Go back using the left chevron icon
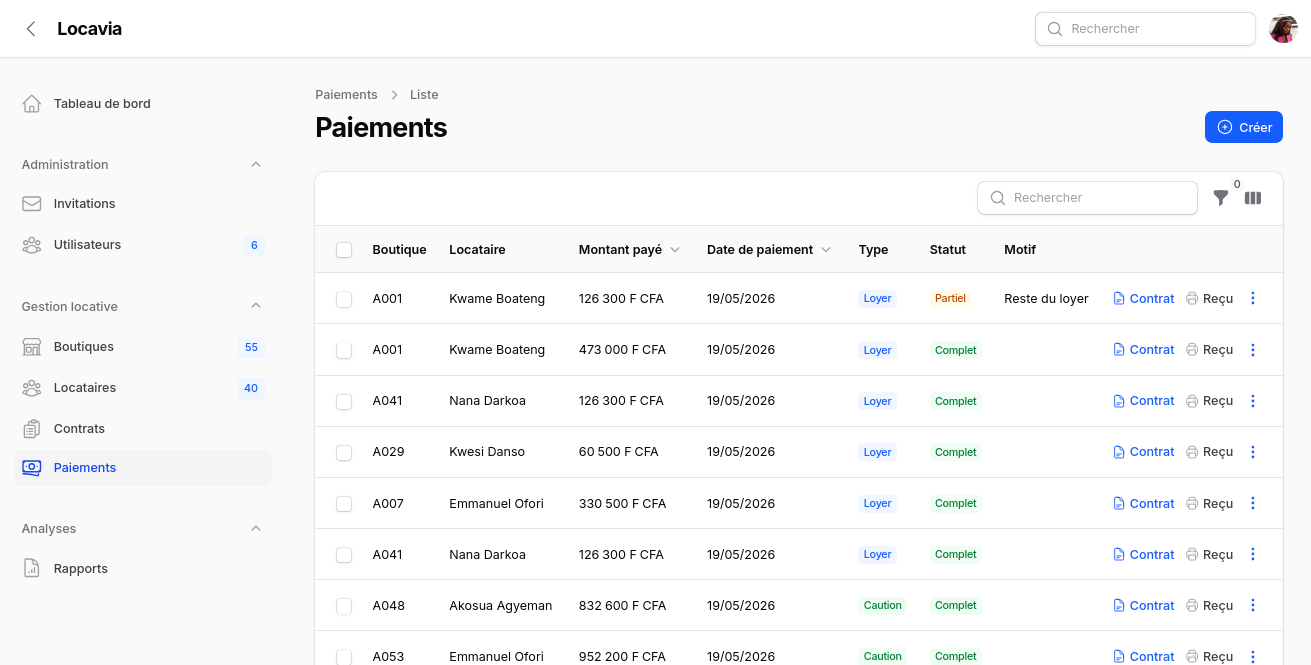The width and height of the screenshot is (1311, 665). pyautogui.click(x=31, y=29)
